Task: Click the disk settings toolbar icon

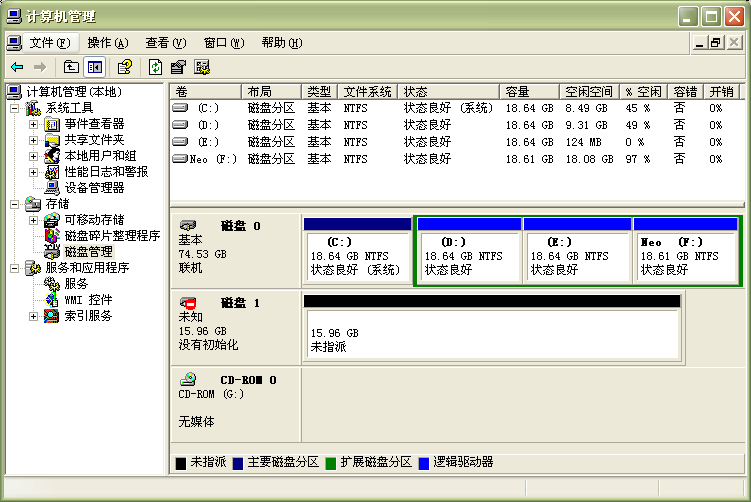Action: [202, 67]
